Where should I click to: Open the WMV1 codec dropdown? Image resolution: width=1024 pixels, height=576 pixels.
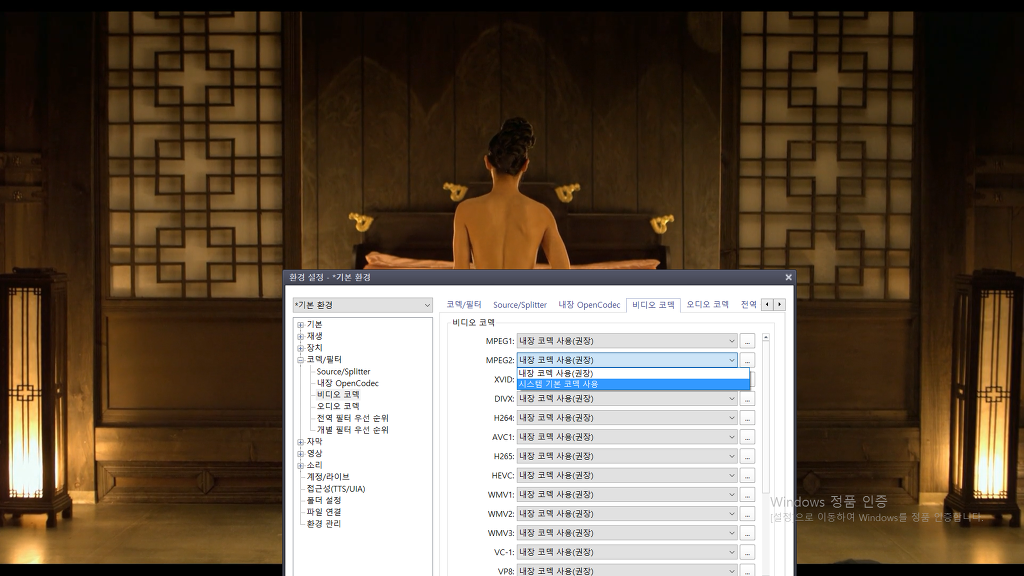[627, 494]
